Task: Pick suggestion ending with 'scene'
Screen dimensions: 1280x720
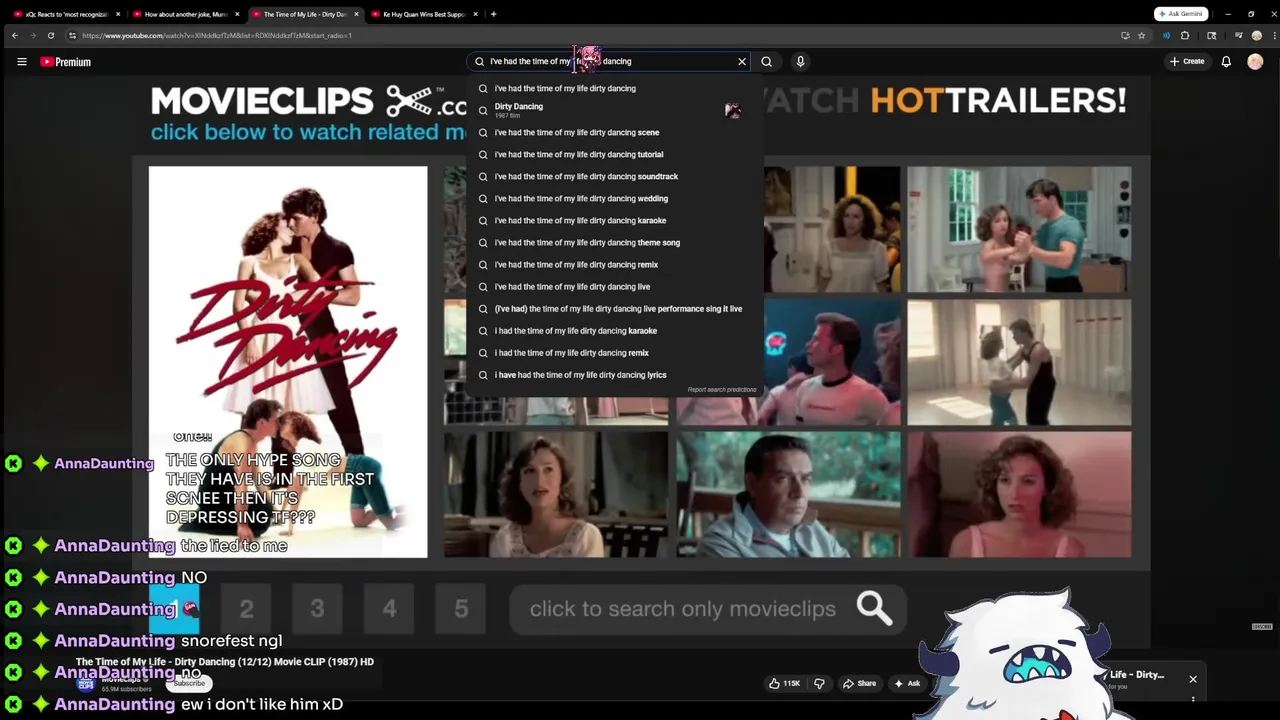Action: (x=614, y=132)
